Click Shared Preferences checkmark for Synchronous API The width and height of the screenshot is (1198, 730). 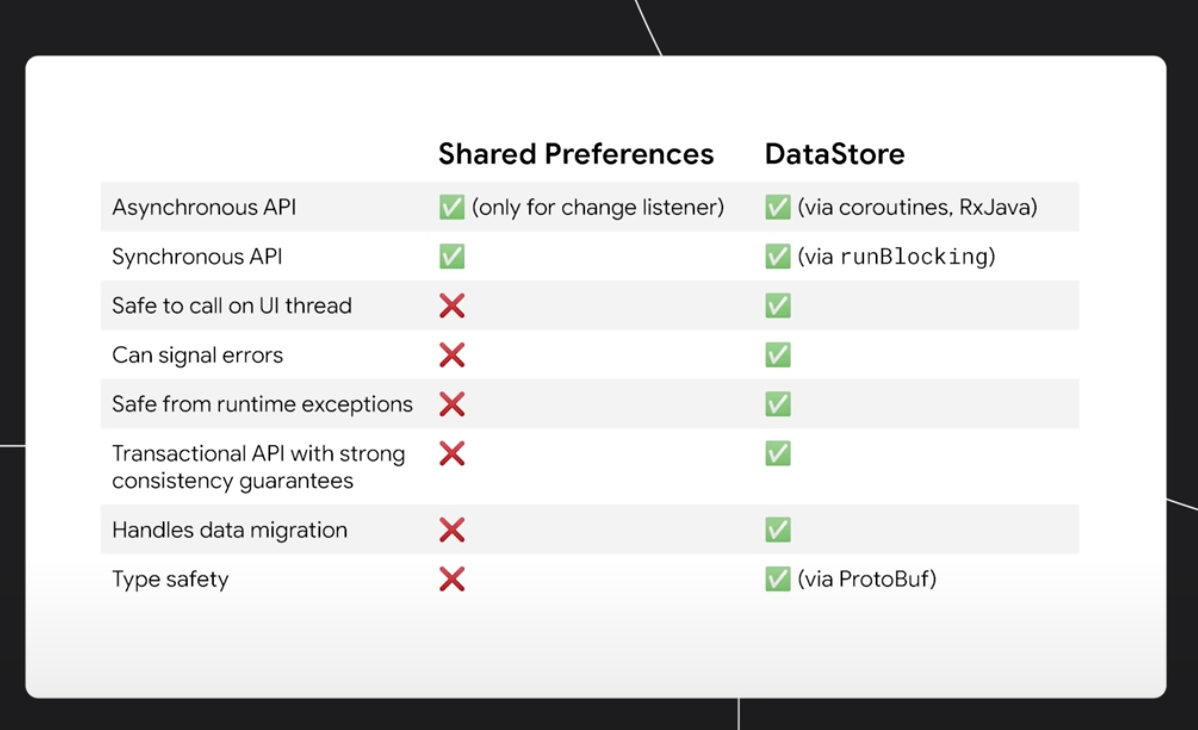point(452,256)
